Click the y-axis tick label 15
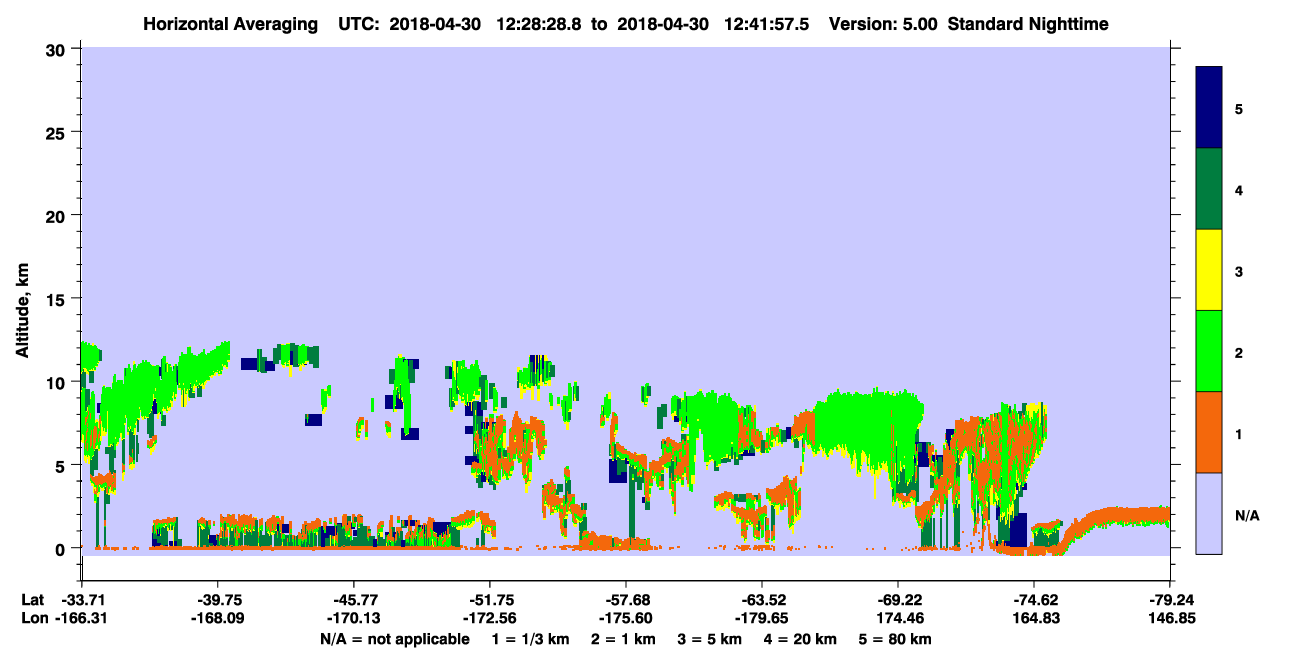 (x=58, y=299)
